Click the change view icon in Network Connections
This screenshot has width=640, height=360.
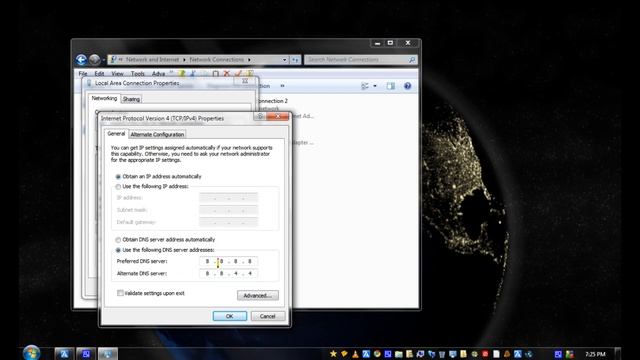click(x=365, y=86)
